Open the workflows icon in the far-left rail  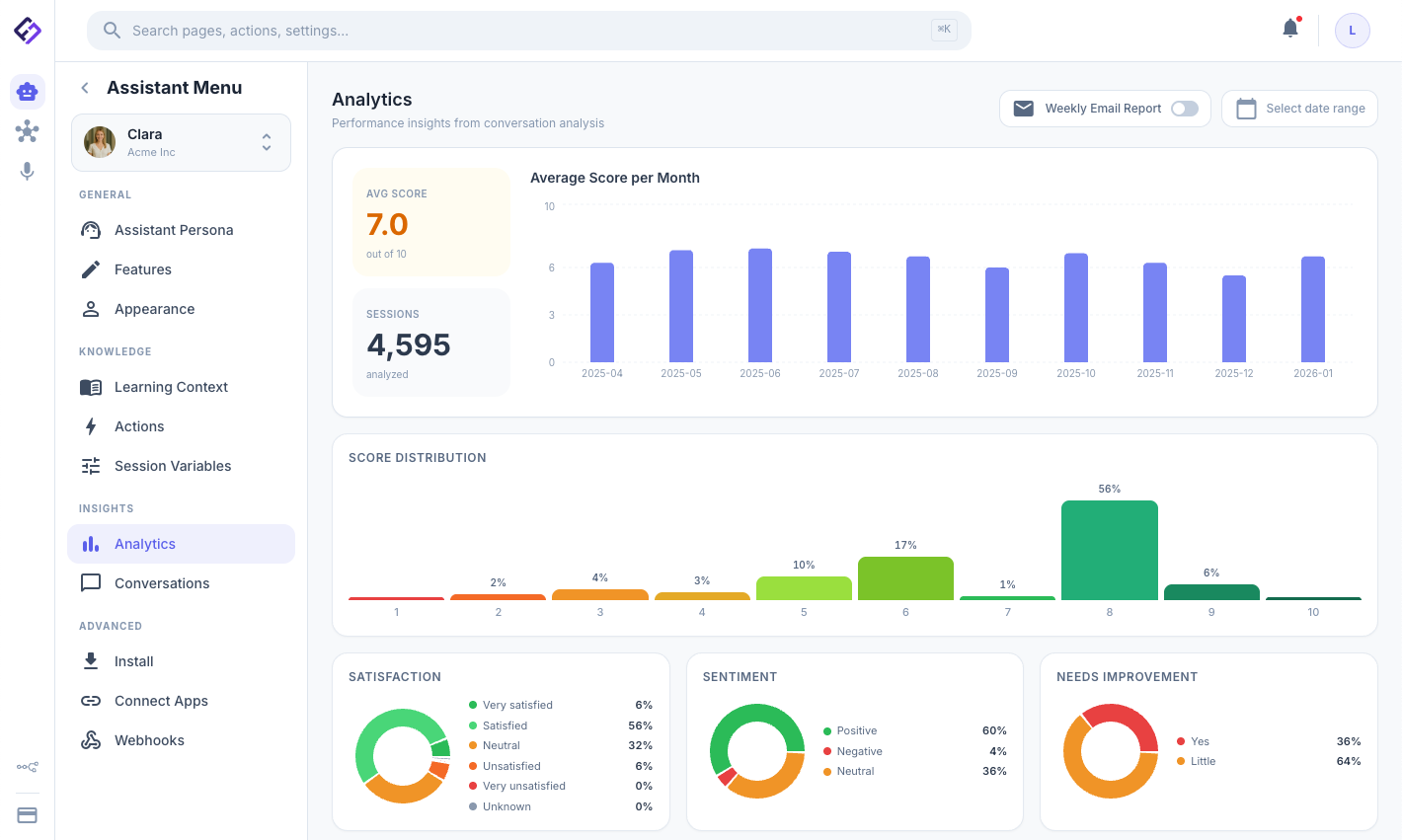(x=27, y=130)
